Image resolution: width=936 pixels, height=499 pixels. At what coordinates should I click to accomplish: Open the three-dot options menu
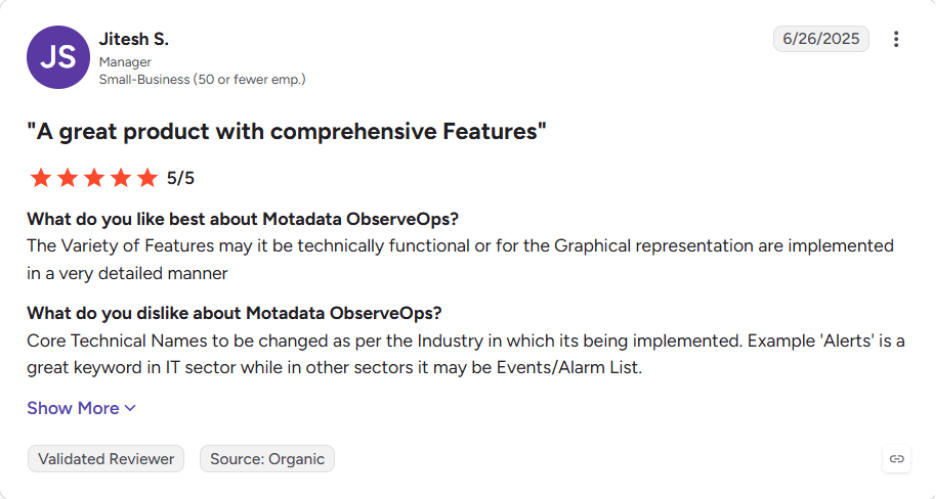point(895,39)
